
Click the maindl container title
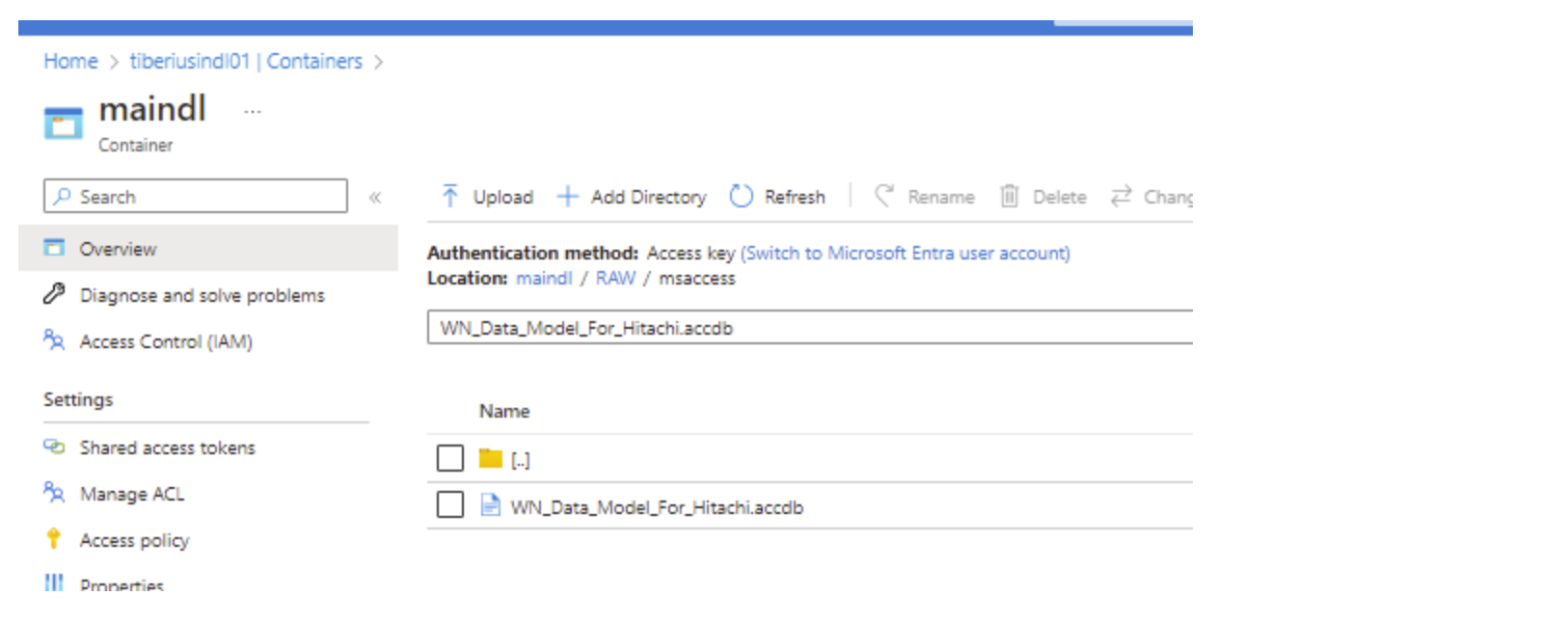point(152,109)
